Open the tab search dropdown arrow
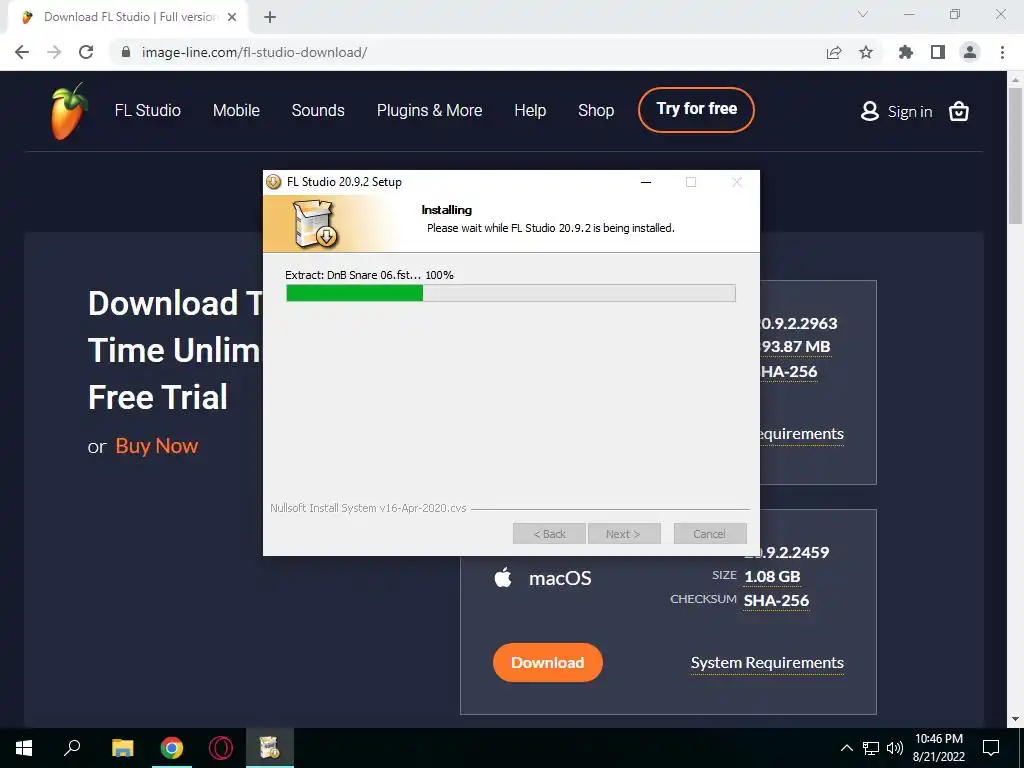 click(x=863, y=14)
